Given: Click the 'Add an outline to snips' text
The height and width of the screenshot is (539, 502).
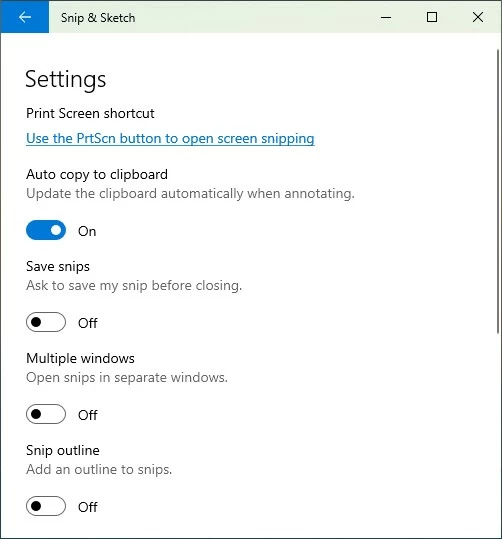Looking at the screenshot, I should point(99,470).
